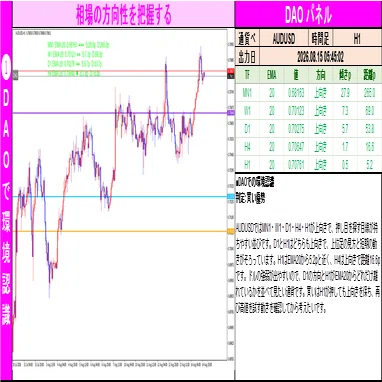Select the W1 row timeframe cell
Screen dimensions: 382x382
point(247,111)
